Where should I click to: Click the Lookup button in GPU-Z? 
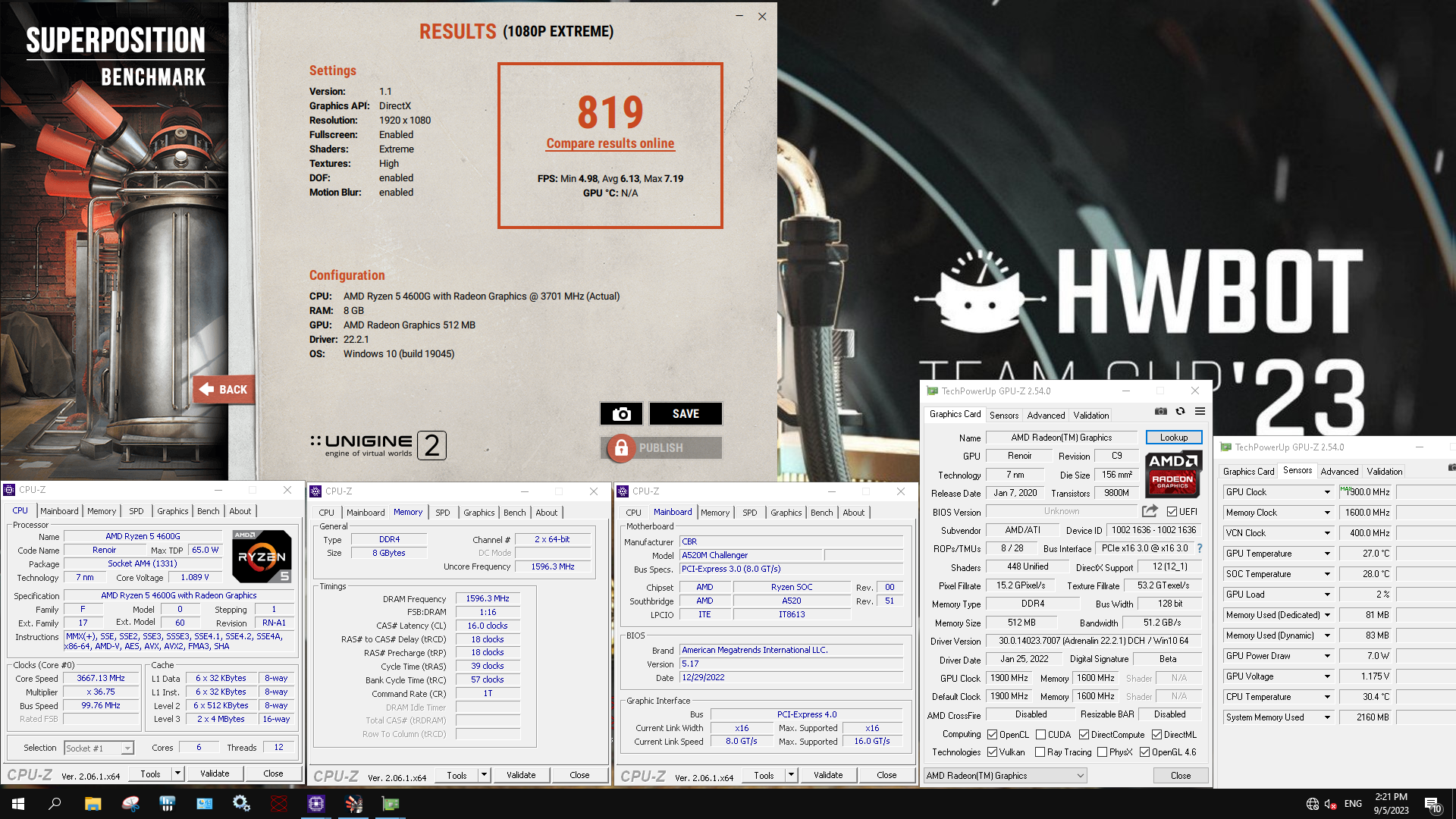point(1173,438)
